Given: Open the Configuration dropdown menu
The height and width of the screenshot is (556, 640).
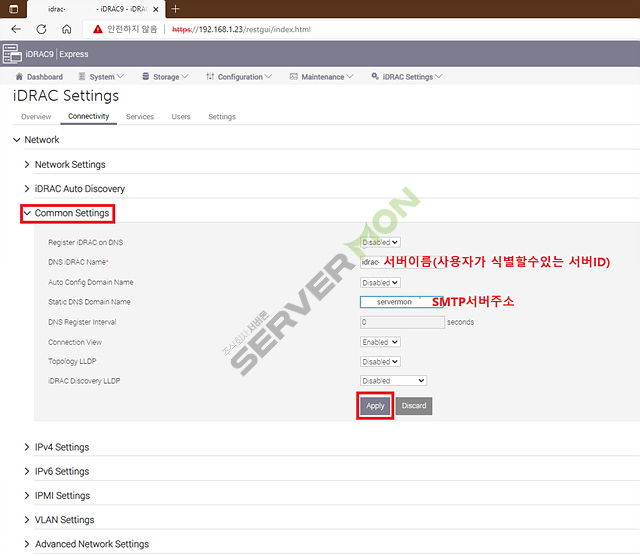Looking at the screenshot, I should click(239, 77).
